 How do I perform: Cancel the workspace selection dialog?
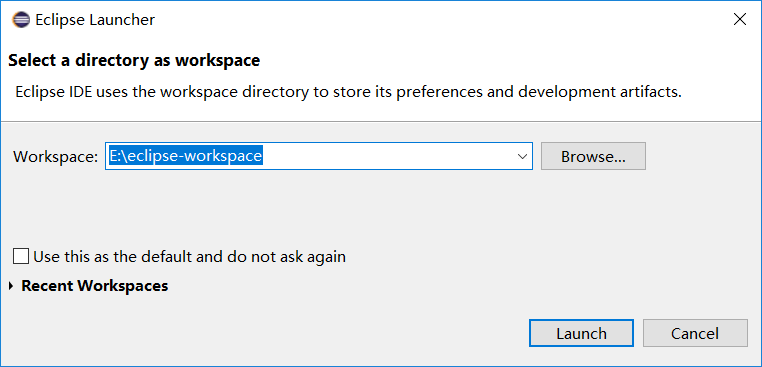(695, 333)
